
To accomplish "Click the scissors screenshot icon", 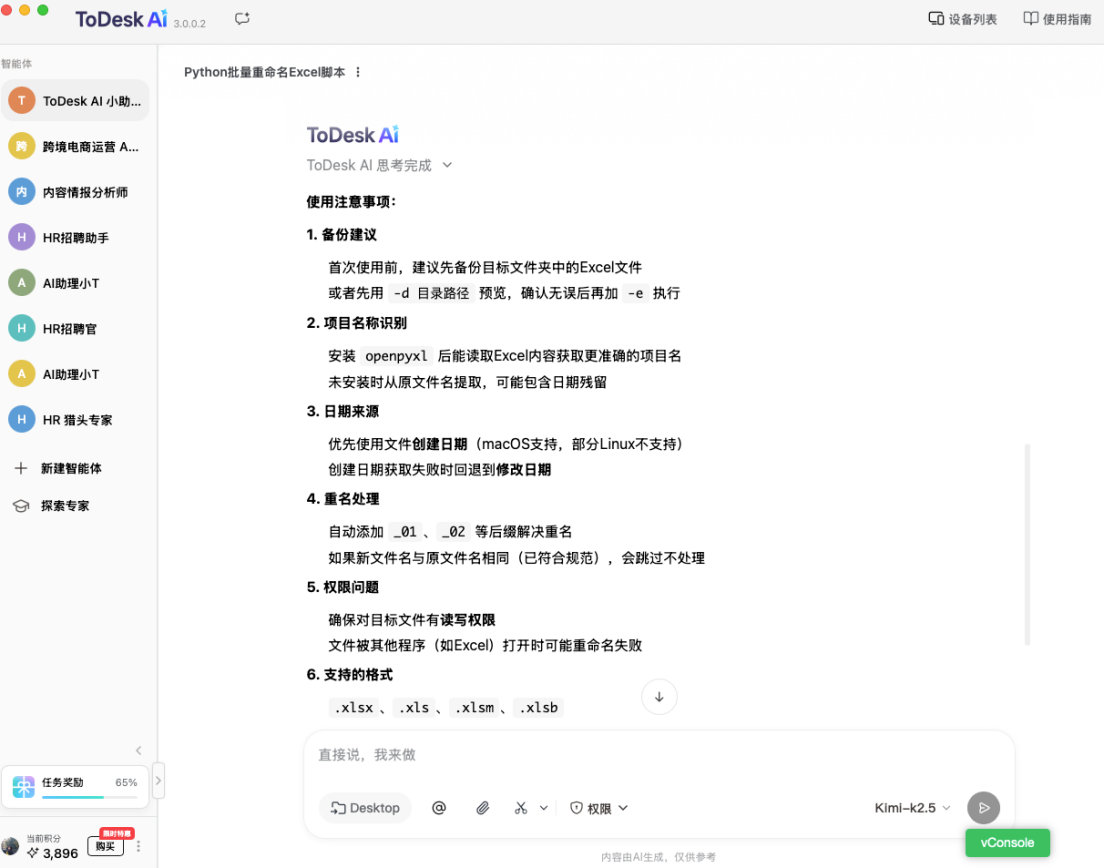I will (x=521, y=808).
